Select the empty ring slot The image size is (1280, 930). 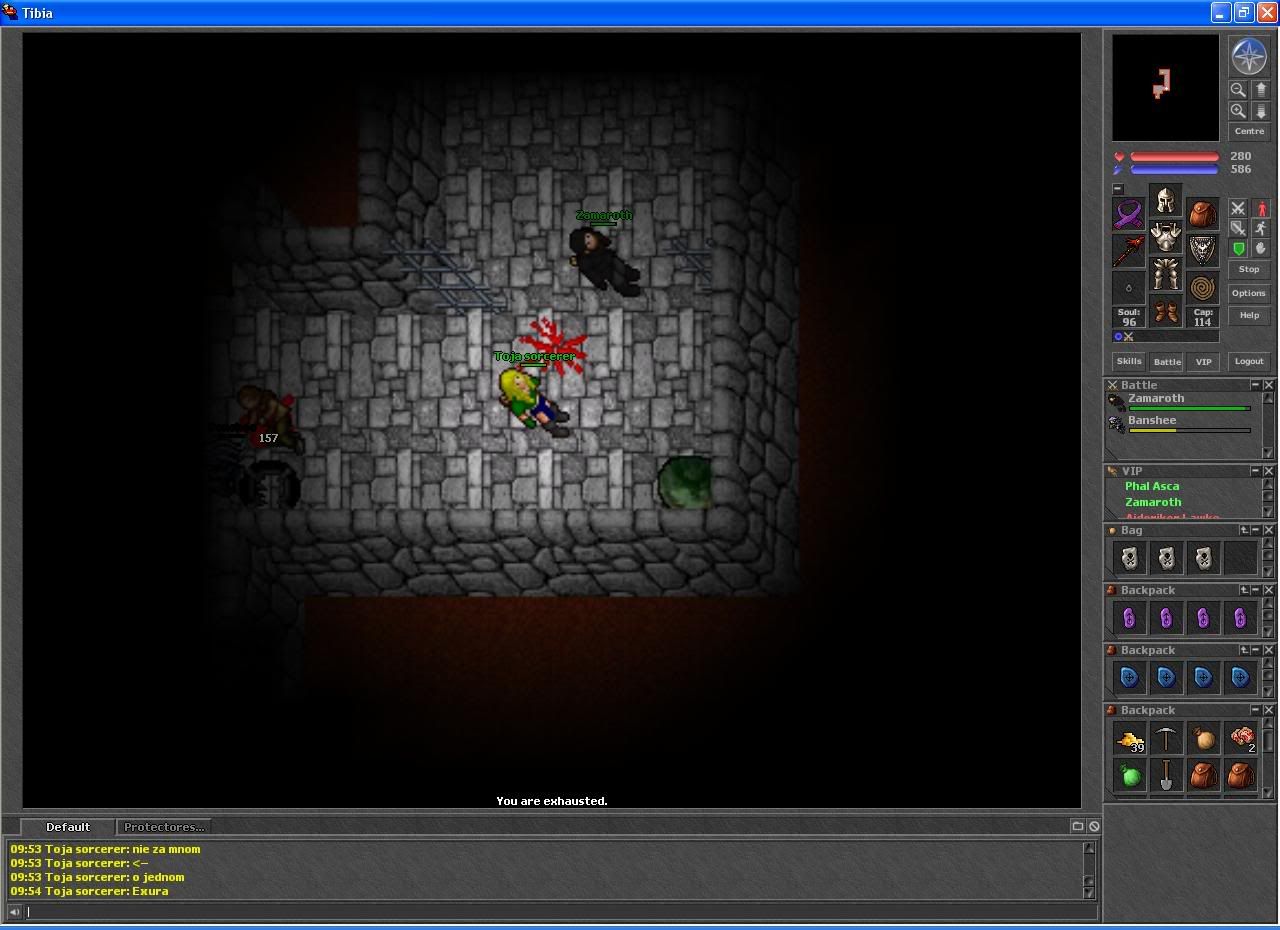(1129, 288)
